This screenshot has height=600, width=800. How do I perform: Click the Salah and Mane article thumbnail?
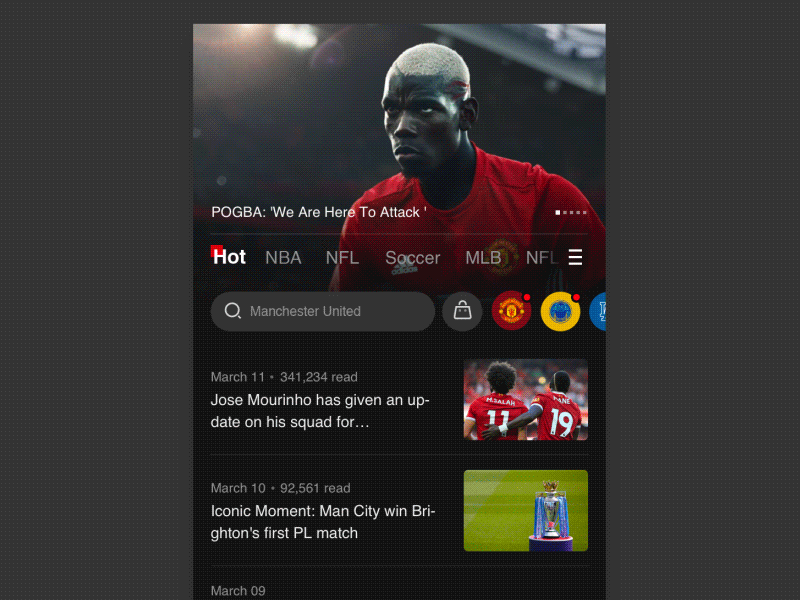coord(526,400)
